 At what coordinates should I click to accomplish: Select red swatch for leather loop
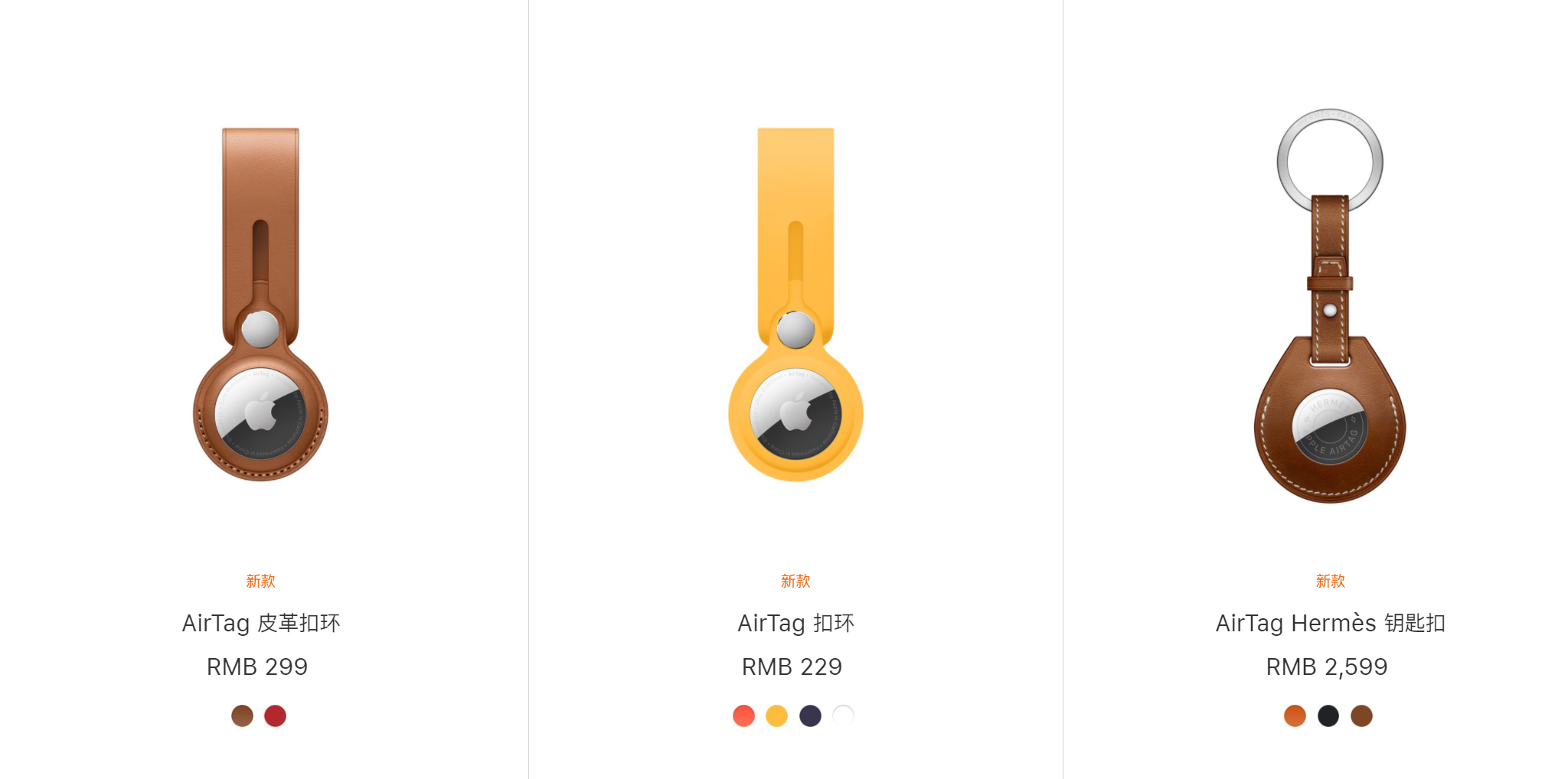pyautogui.click(x=276, y=715)
